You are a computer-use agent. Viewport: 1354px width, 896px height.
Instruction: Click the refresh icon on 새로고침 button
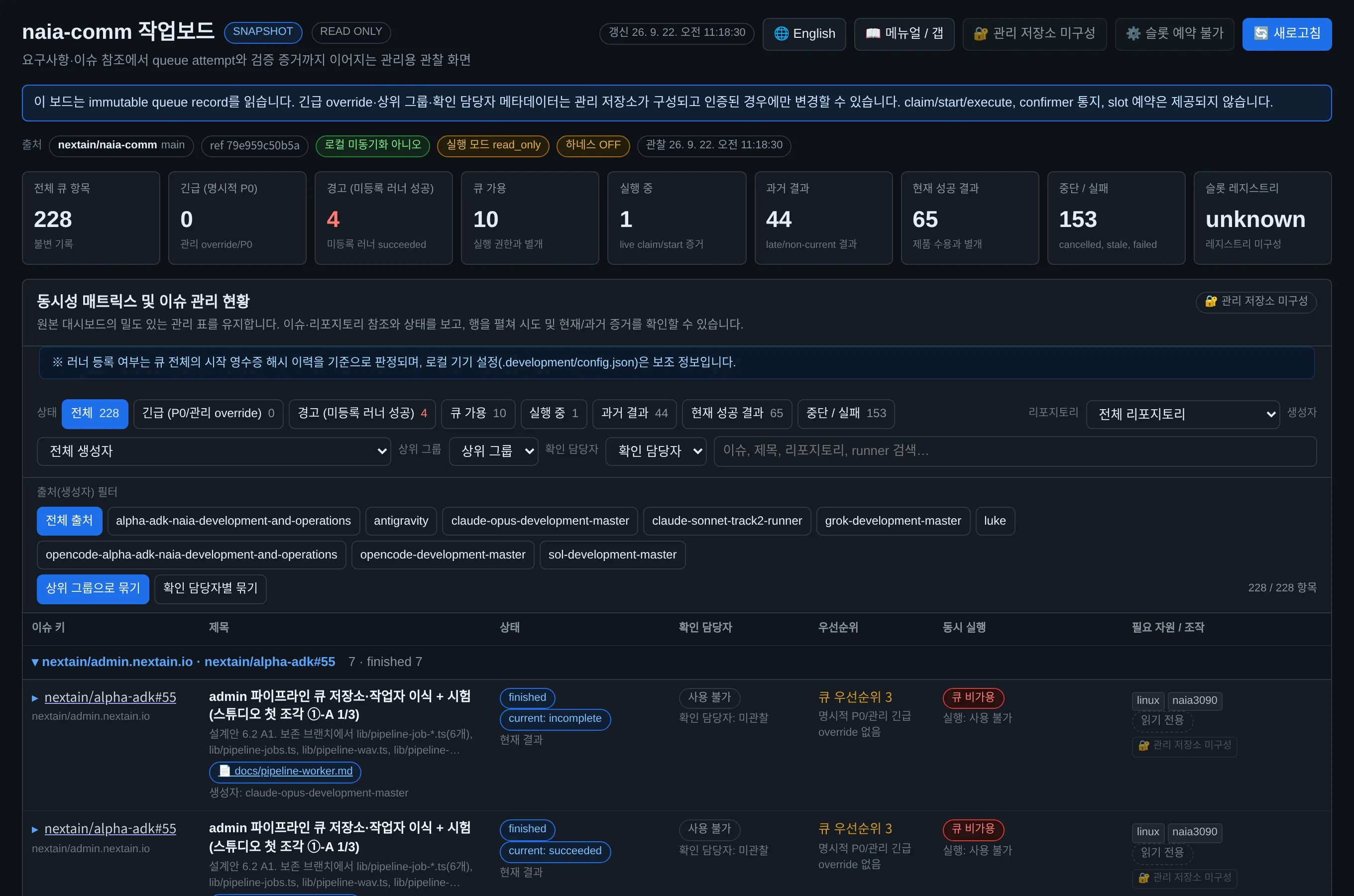1261,34
